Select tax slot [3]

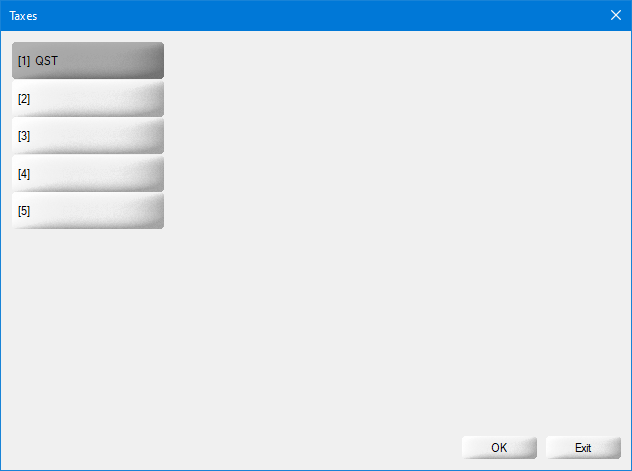[x=88, y=136]
